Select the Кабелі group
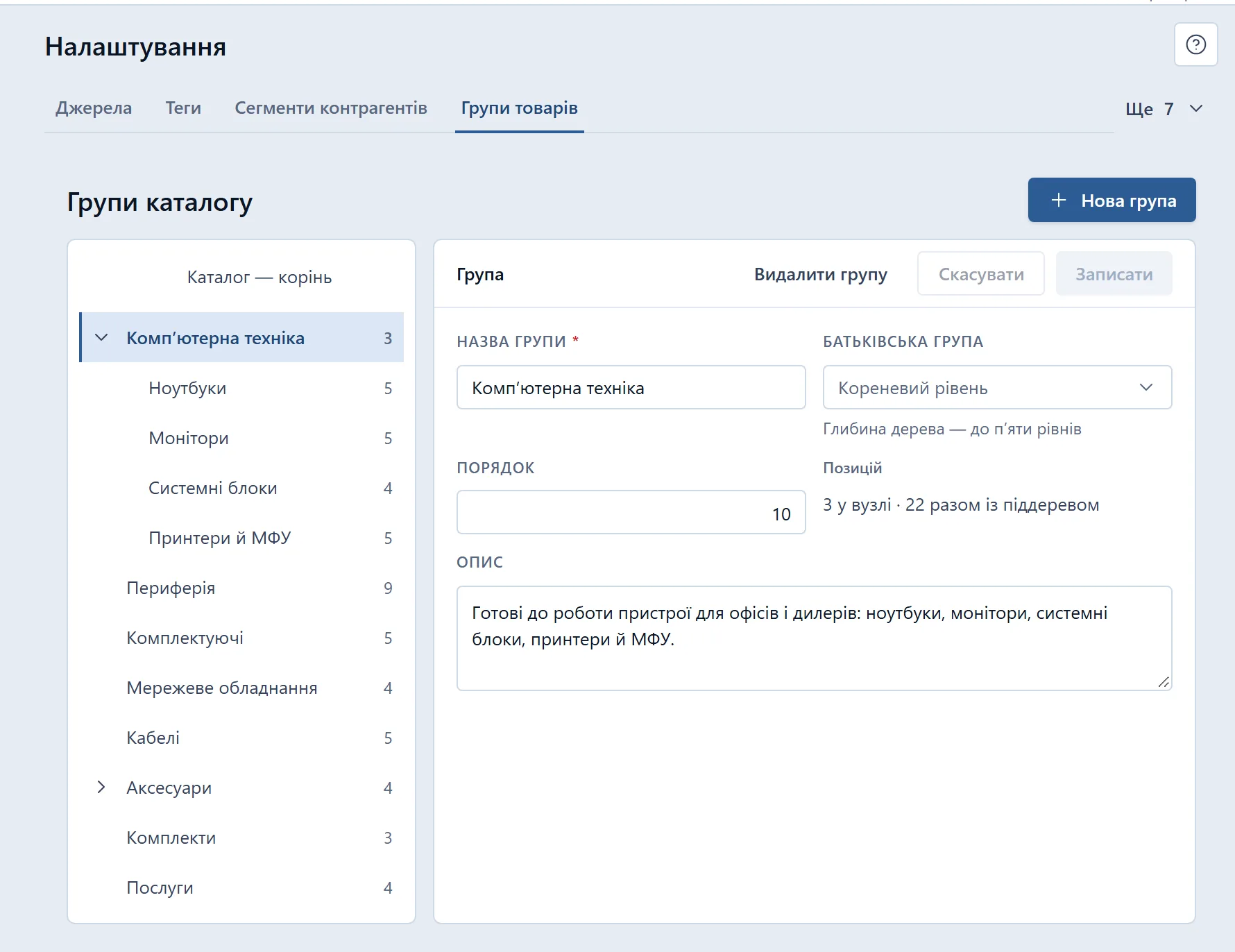Screen dimensions: 1235x952 (241, 738)
